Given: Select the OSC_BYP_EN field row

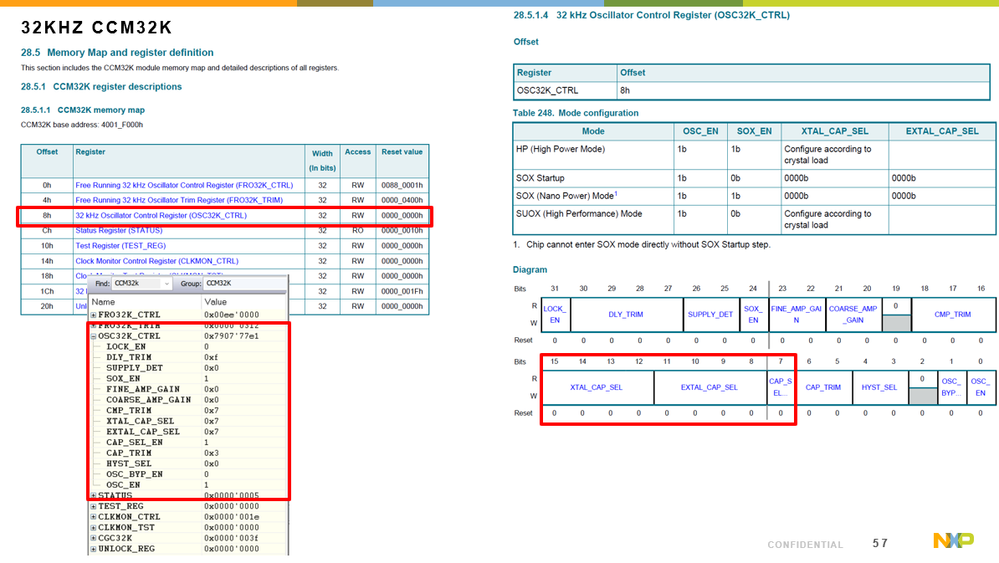Looking at the screenshot, I should [x=188, y=474].
